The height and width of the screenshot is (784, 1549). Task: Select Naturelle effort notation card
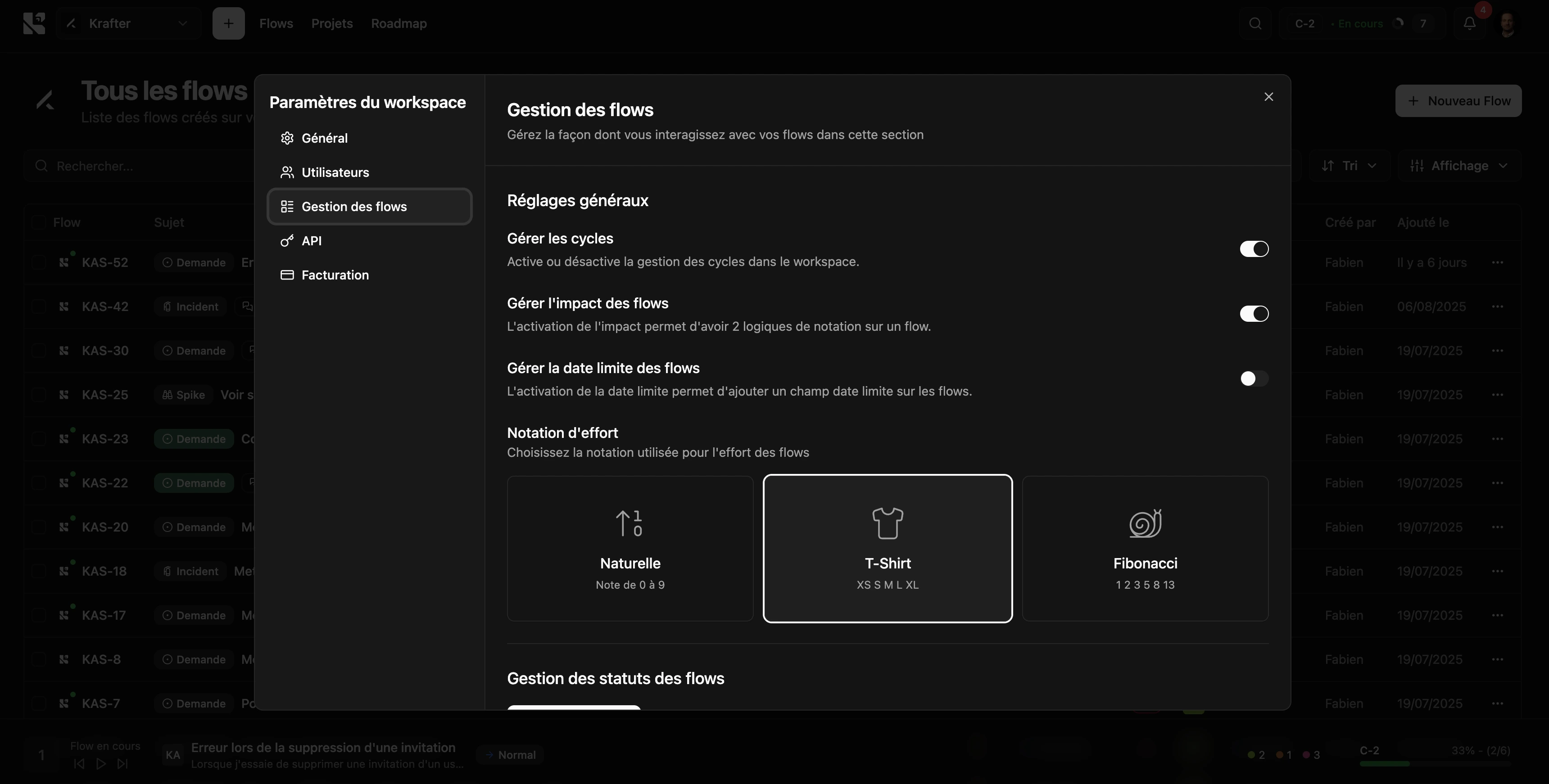click(x=630, y=548)
